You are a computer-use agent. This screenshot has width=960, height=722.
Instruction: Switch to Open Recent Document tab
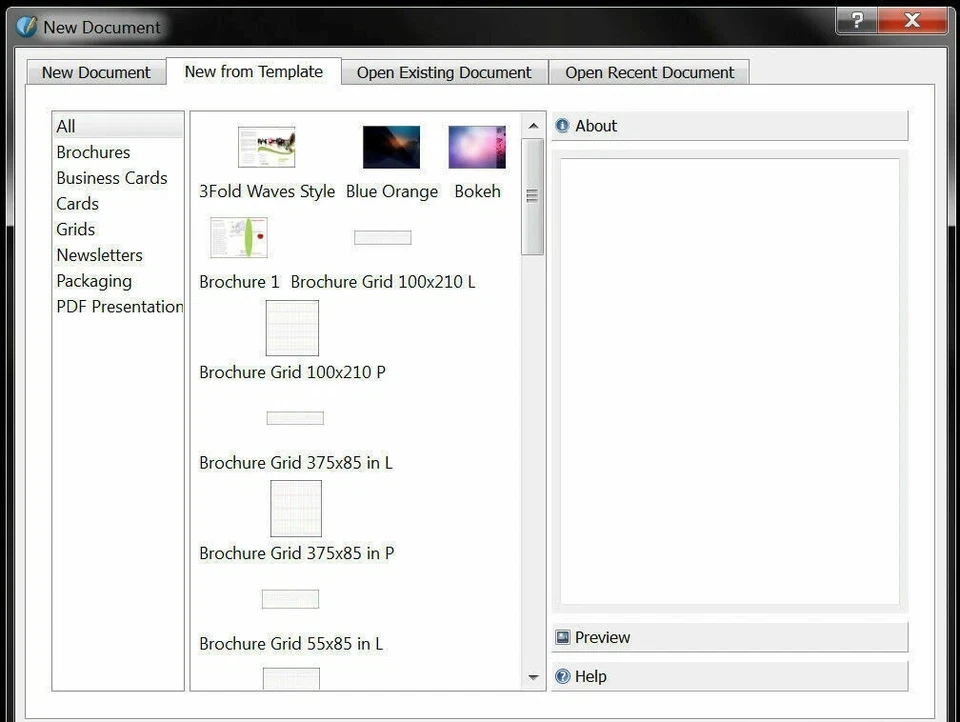click(649, 72)
